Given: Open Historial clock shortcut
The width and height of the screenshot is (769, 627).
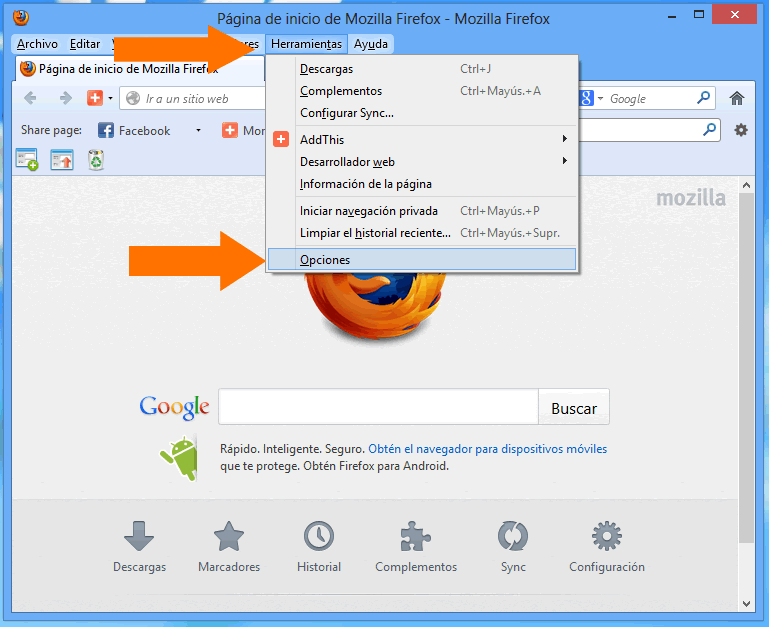Looking at the screenshot, I should pyautogui.click(x=319, y=547).
